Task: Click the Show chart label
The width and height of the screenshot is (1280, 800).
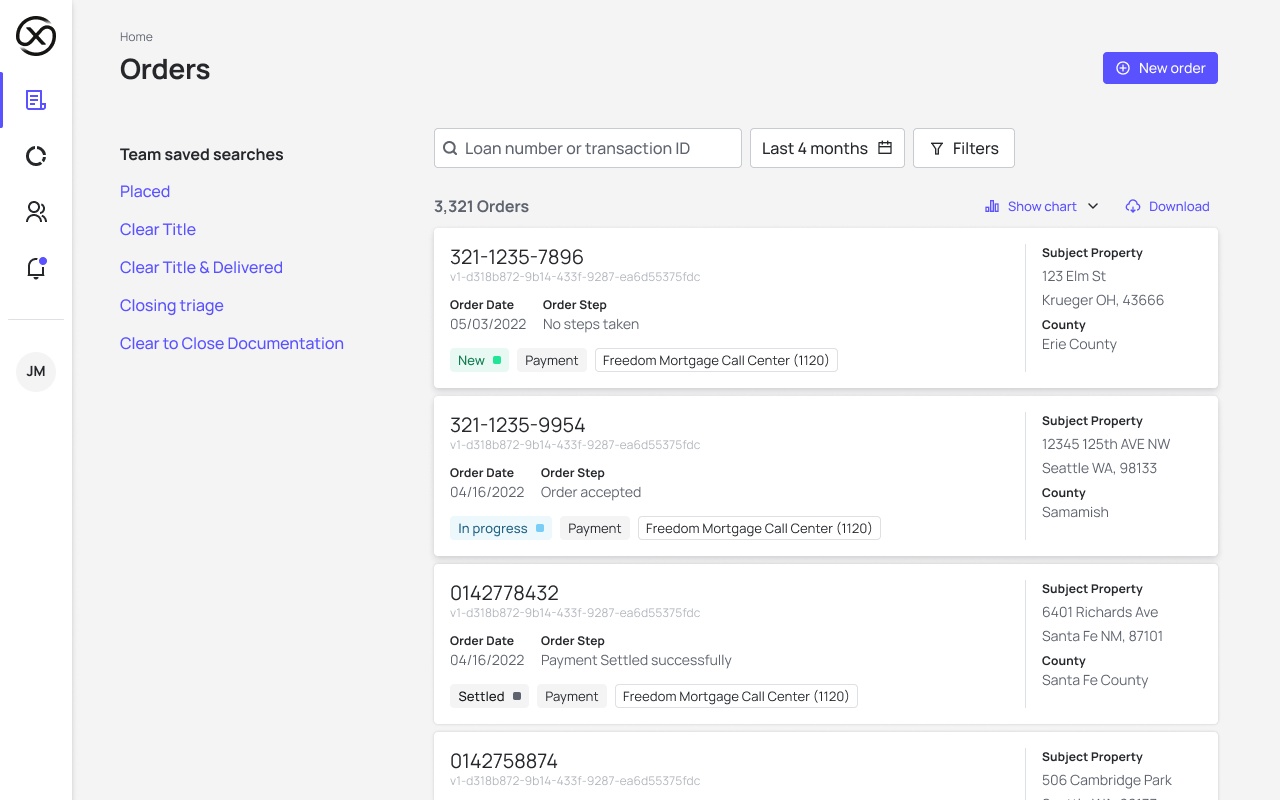Action: click(x=1042, y=206)
